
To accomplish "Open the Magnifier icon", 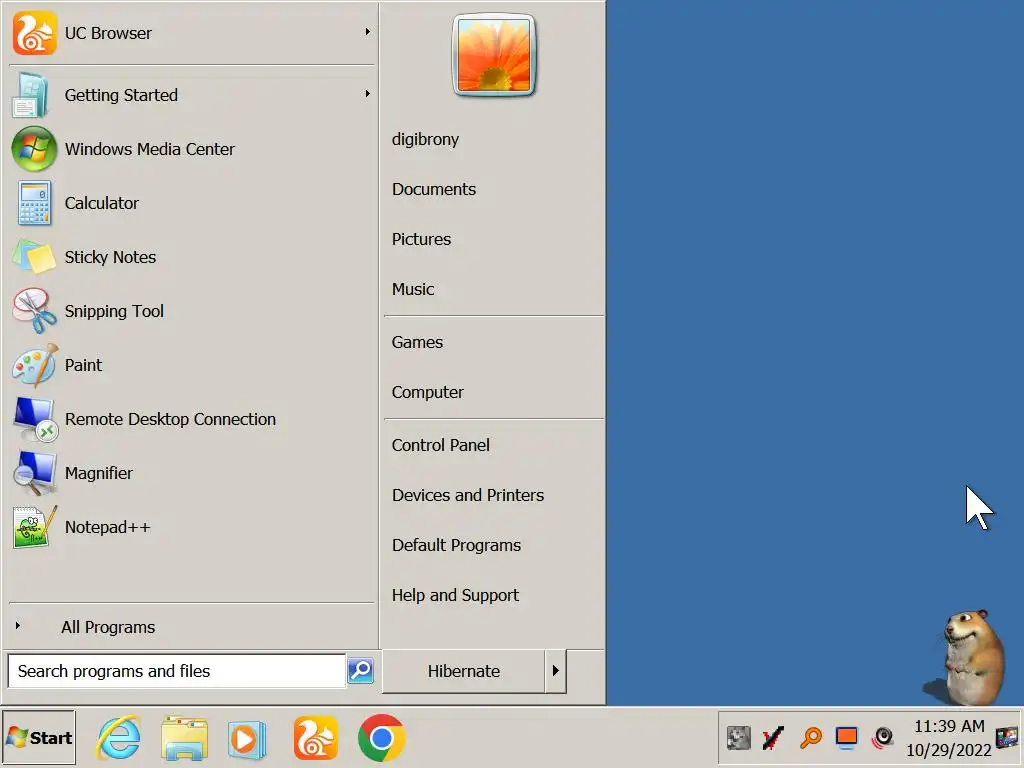I will coord(34,473).
